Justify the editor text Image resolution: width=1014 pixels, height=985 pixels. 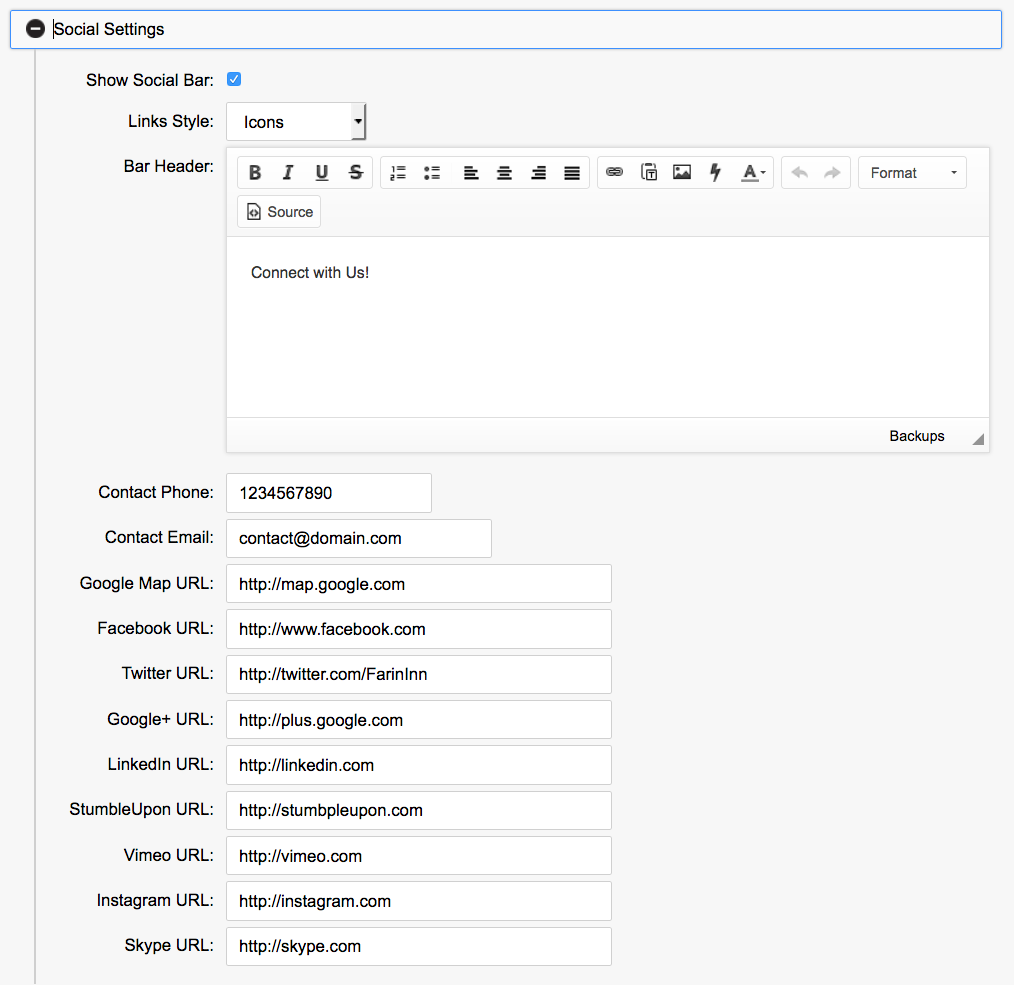pos(572,173)
